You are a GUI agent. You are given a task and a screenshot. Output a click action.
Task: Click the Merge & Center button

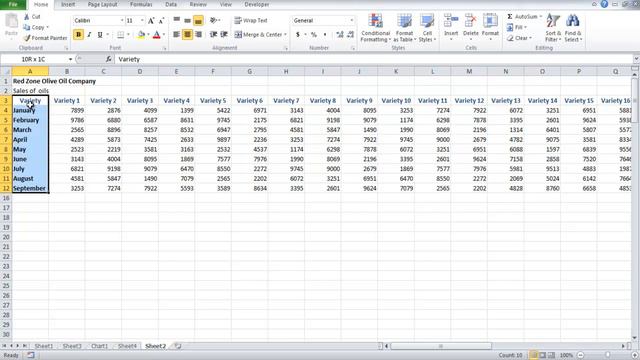(260, 35)
